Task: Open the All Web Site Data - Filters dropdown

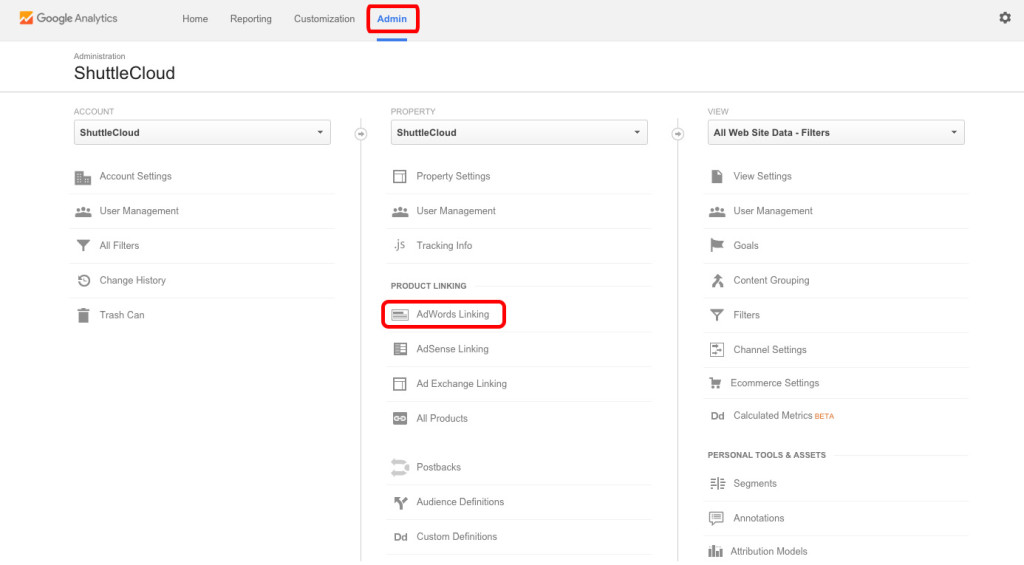Action: pos(835,133)
